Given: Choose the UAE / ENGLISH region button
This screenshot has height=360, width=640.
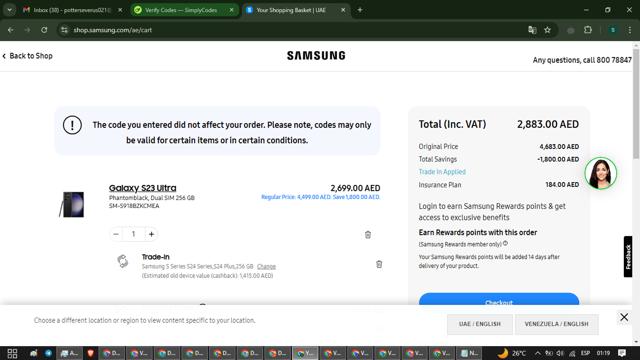Looking at the screenshot, I should (x=480, y=324).
